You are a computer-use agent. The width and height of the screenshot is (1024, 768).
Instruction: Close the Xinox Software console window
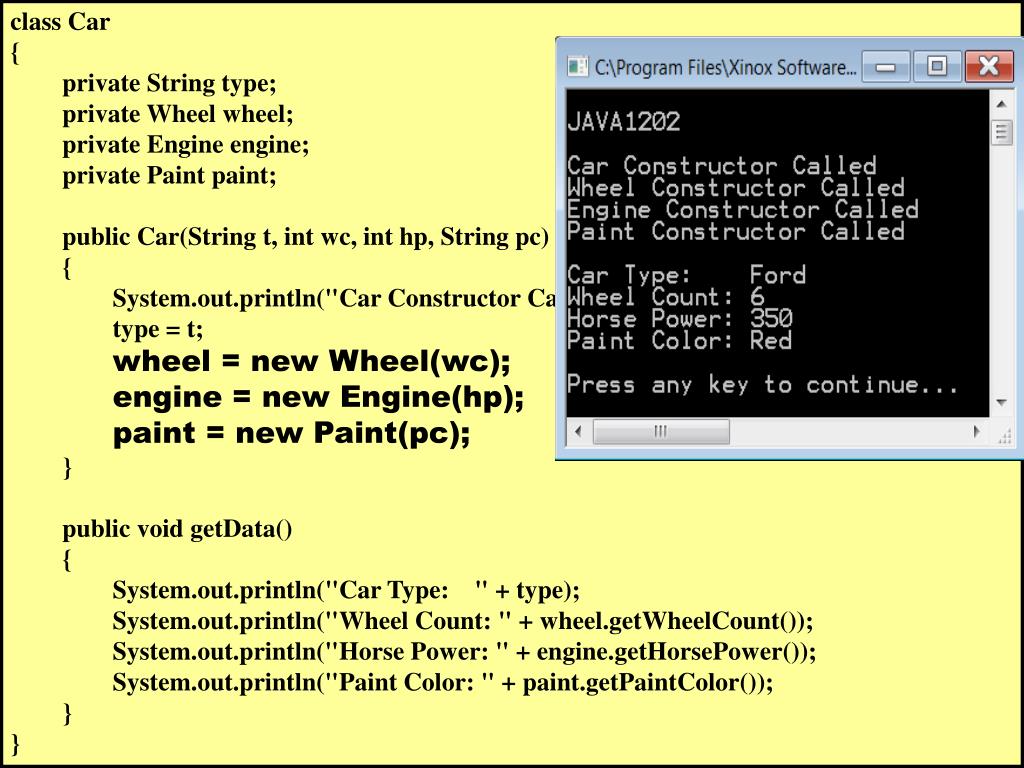point(989,67)
